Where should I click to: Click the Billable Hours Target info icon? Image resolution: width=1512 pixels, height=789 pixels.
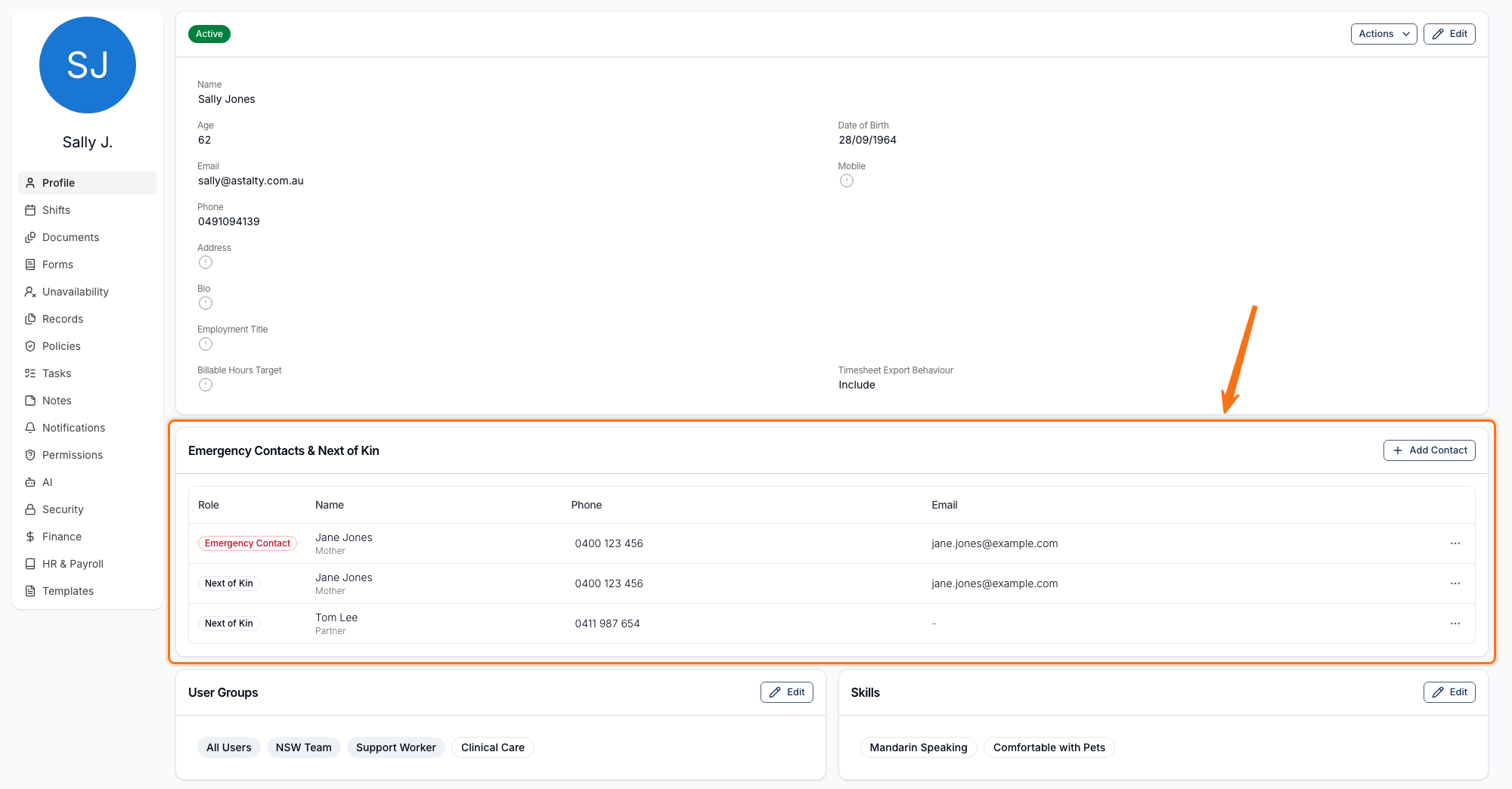pos(206,385)
